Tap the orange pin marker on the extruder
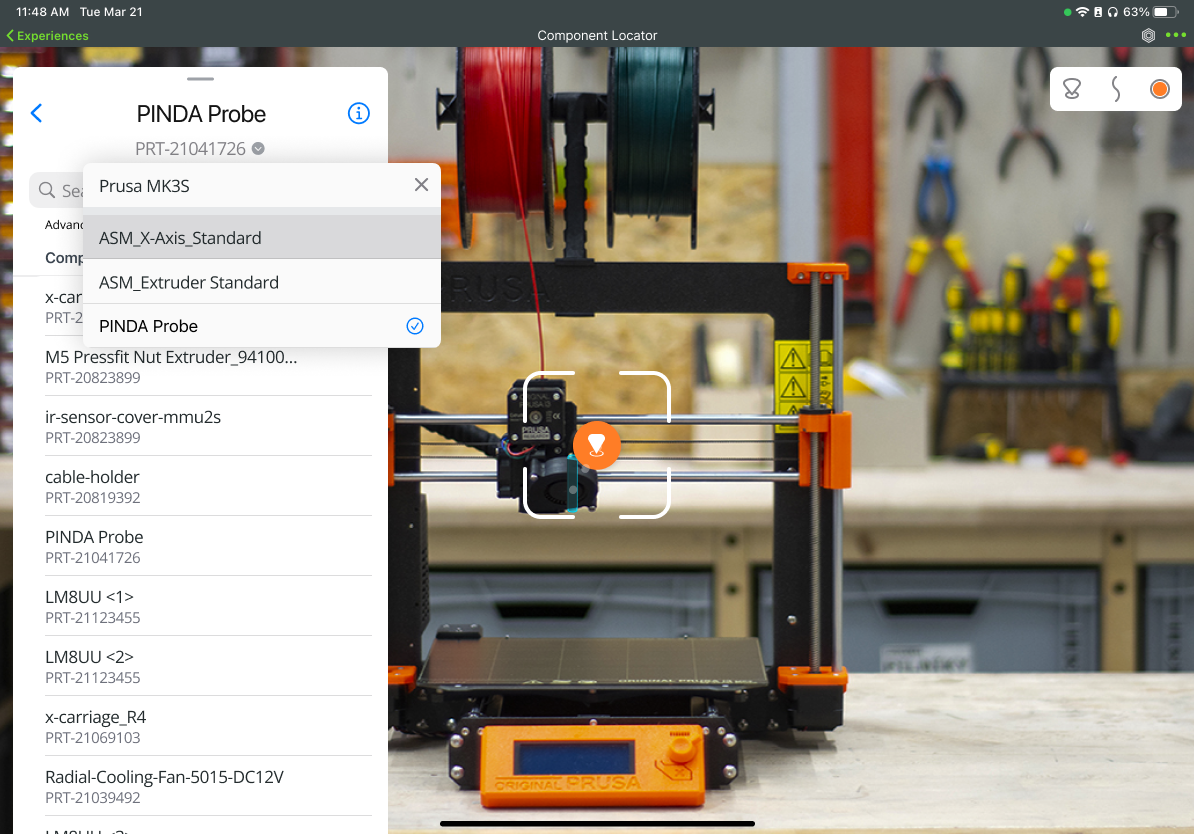 pos(596,445)
